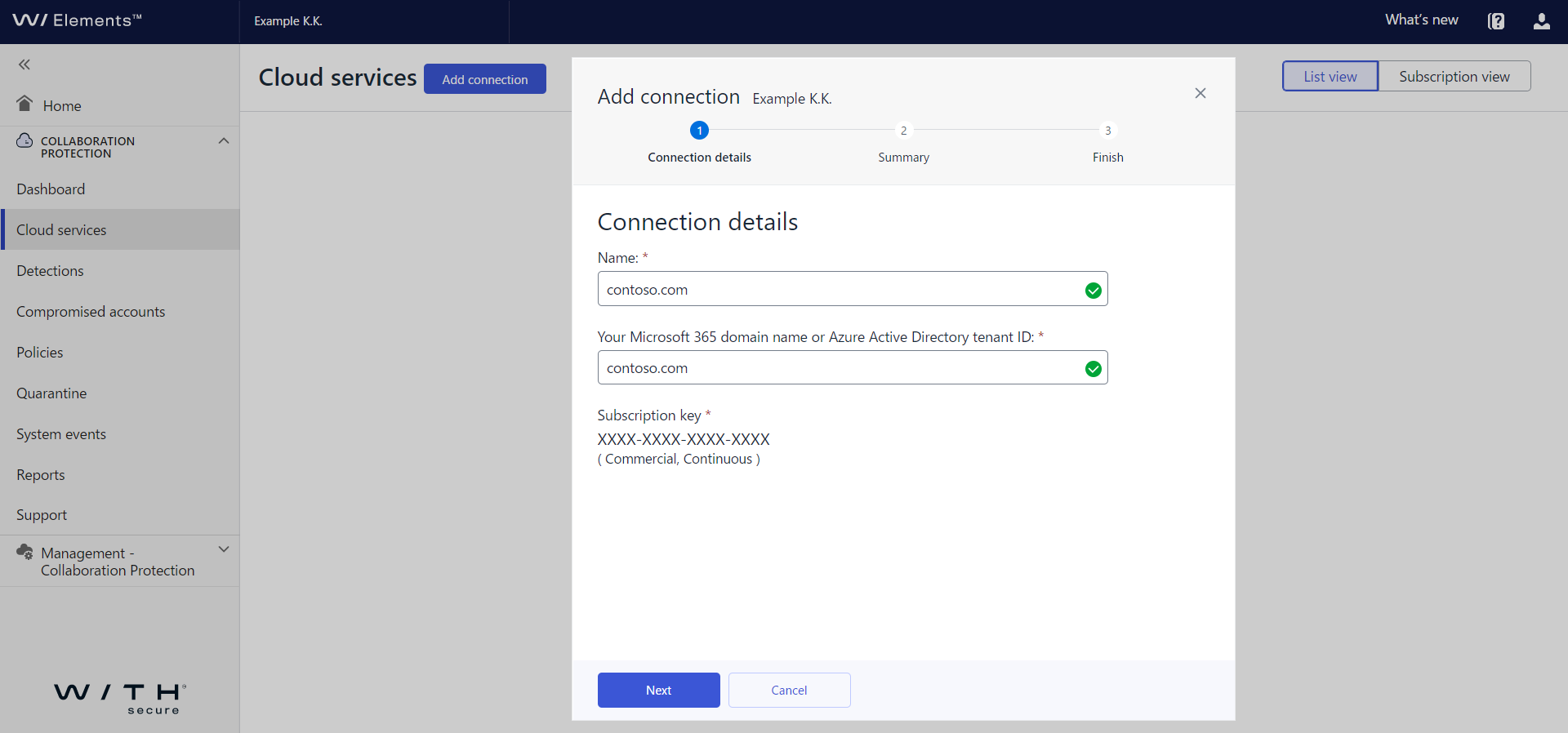Click the green checkmark in tenant ID field

point(1094,369)
